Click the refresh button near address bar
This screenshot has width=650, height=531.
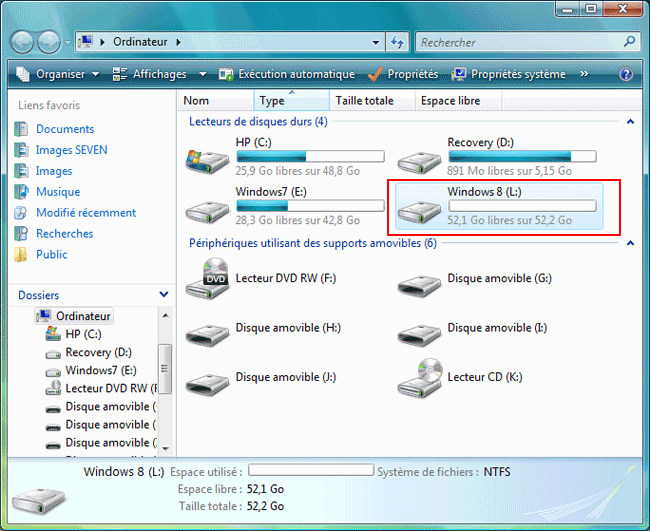[x=397, y=43]
